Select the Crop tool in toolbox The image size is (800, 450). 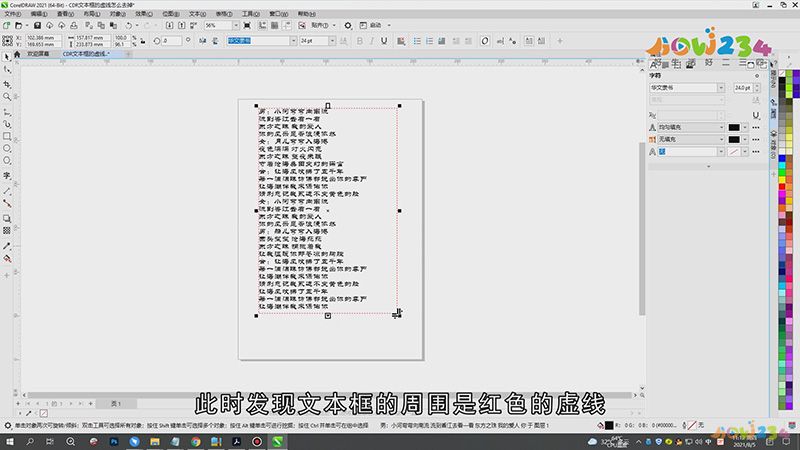(7, 84)
